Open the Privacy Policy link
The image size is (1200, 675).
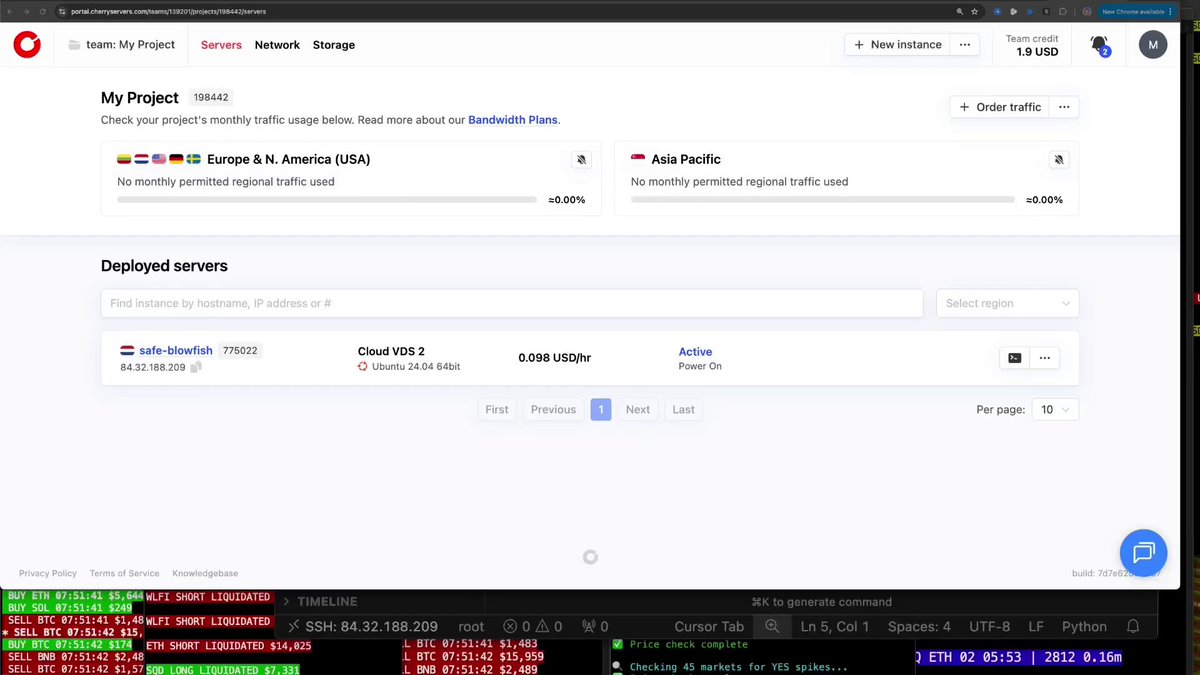tap(48, 574)
